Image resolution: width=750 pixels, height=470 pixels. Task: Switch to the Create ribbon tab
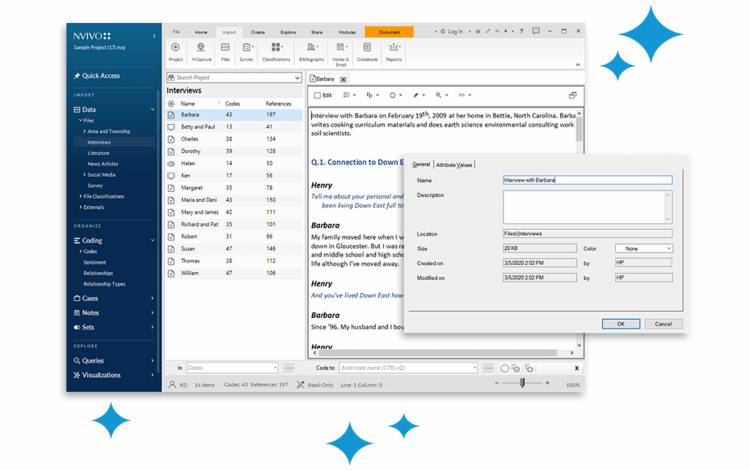coord(258,32)
